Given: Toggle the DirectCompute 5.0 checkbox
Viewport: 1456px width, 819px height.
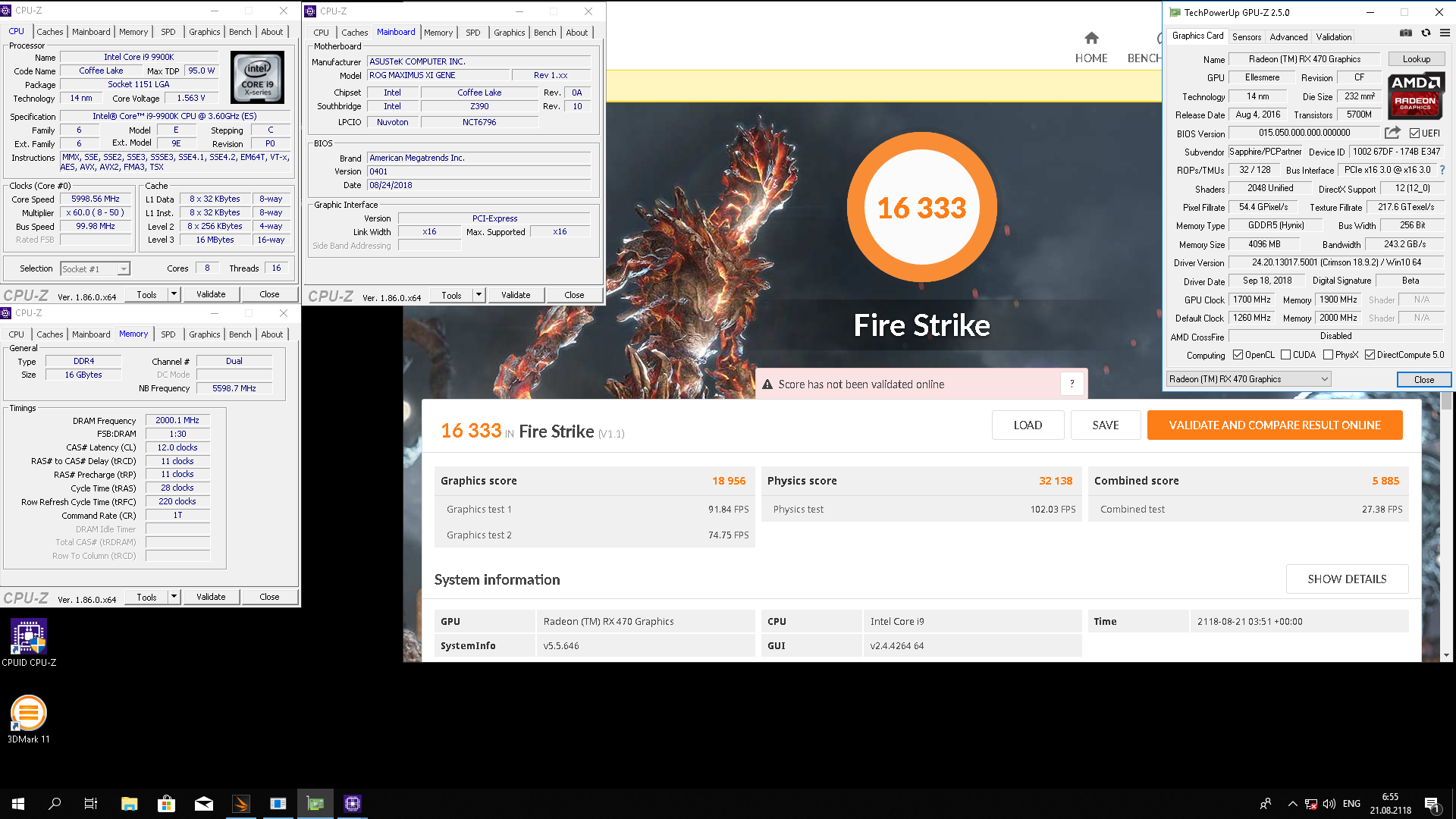Looking at the screenshot, I should (1370, 355).
